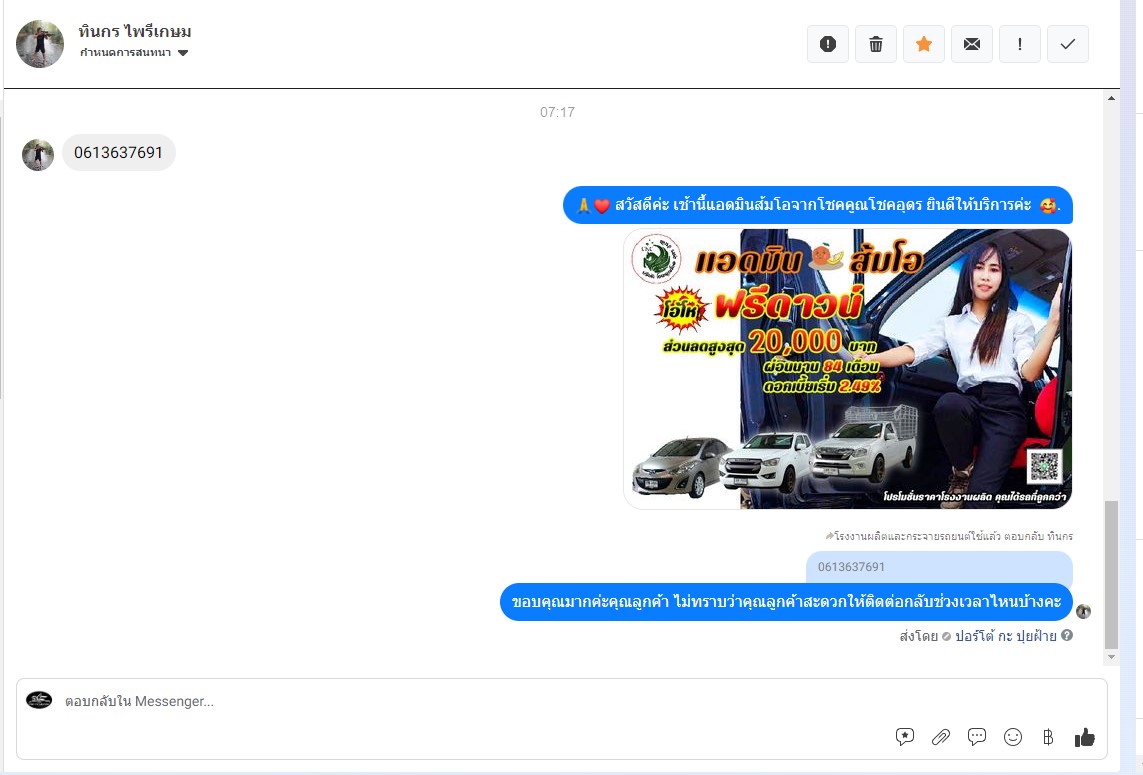Image resolution: width=1143 pixels, height=775 pixels.
Task: Click the blue greeting message bubble
Action: [818, 205]
